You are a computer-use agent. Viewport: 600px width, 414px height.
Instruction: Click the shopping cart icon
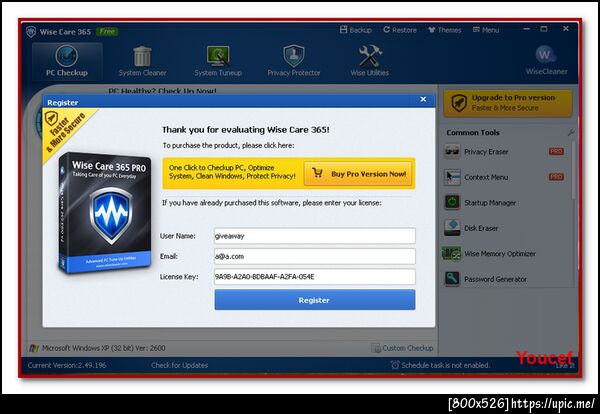tap(317, 173)
